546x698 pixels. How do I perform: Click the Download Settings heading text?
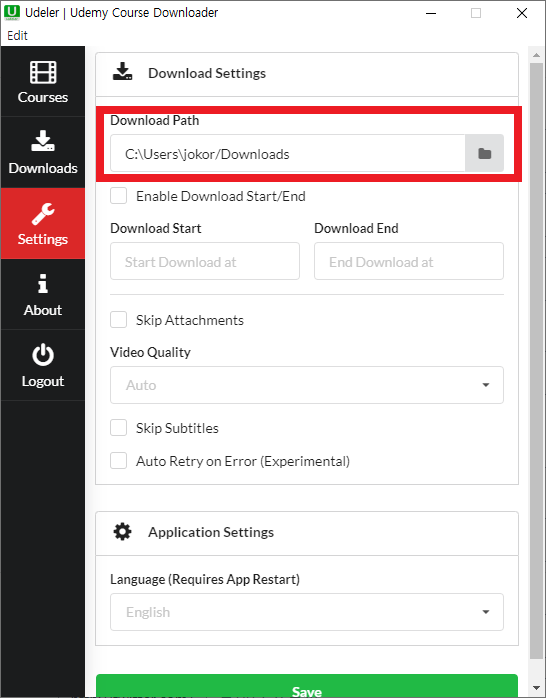[x=207, y=73]
